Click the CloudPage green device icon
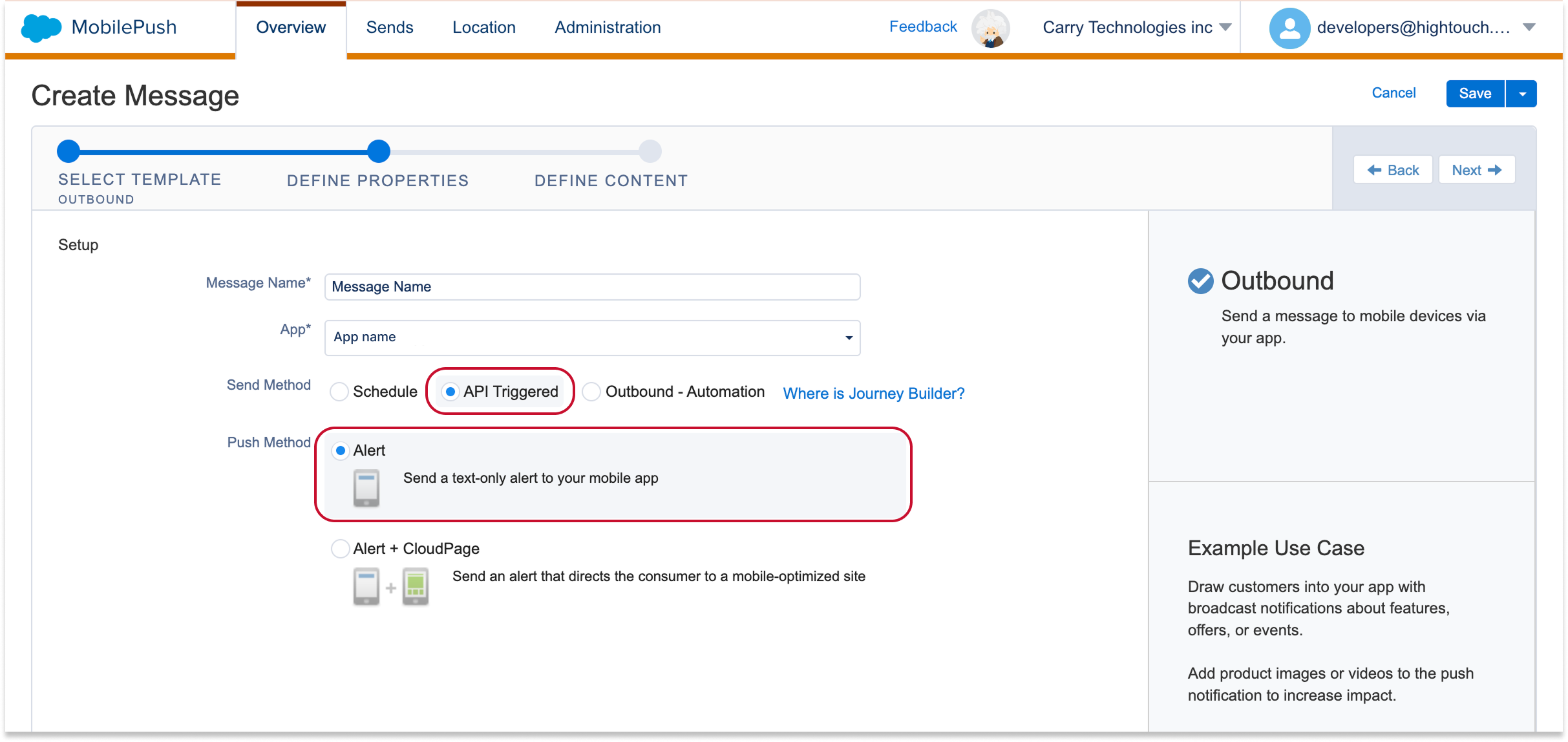The width and height of the screenshot is (1568, 742). (x=416, y=586)
